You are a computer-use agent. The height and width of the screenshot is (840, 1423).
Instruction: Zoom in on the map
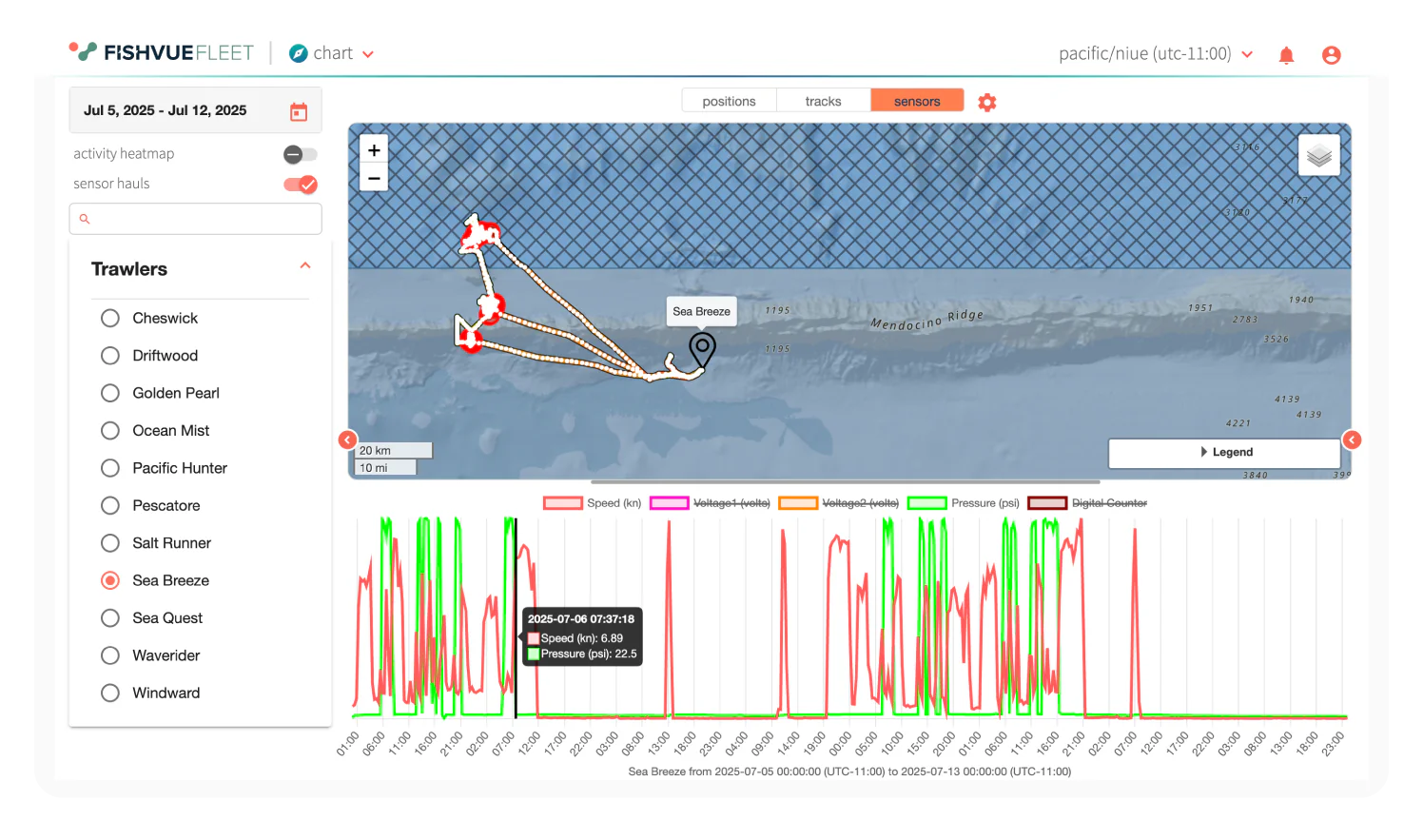(x=374, y=150)
